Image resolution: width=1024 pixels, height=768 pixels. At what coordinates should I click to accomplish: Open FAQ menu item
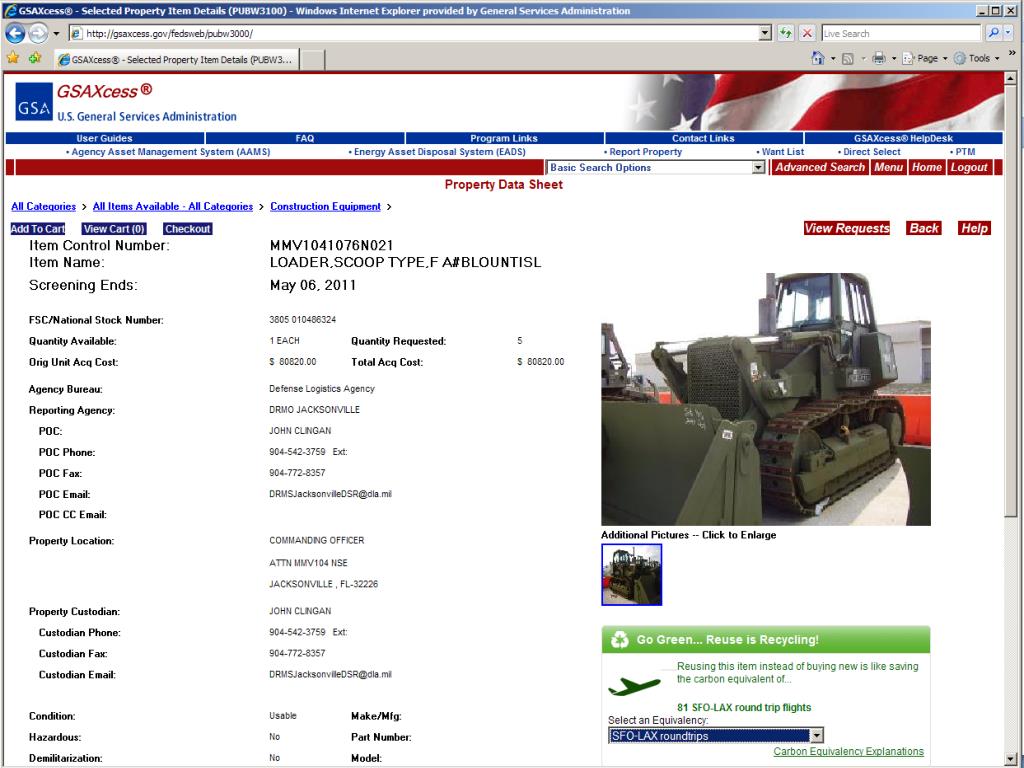tap(305, 138)
